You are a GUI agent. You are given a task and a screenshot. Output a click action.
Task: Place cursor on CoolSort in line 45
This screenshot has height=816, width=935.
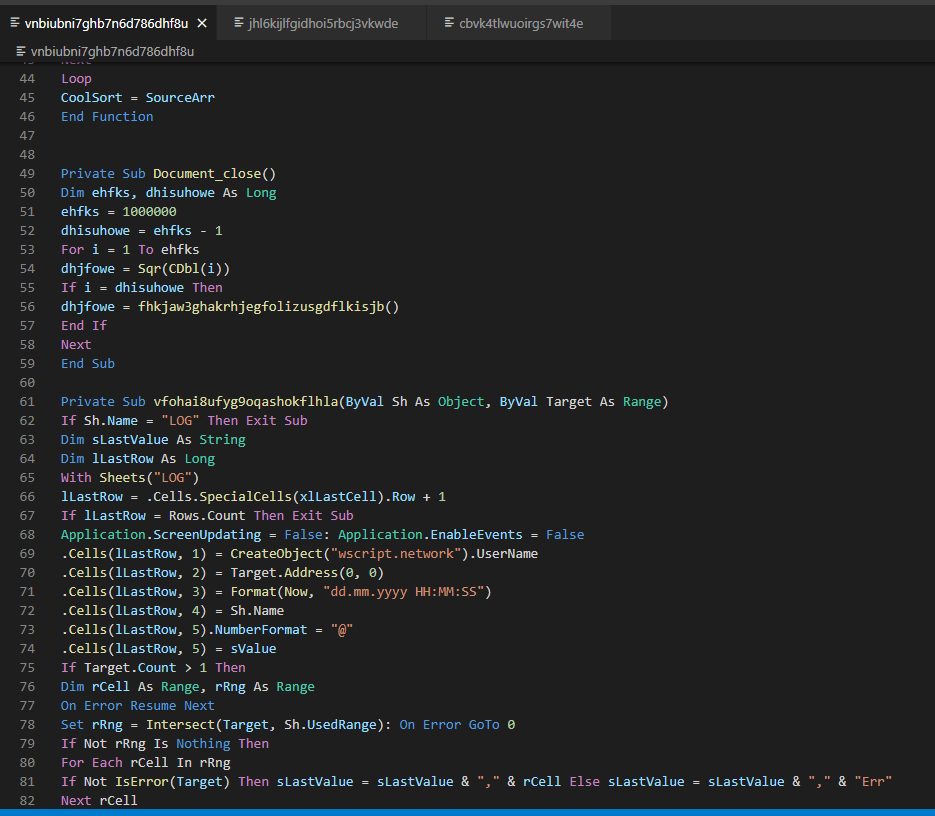(x=91, y=98)
